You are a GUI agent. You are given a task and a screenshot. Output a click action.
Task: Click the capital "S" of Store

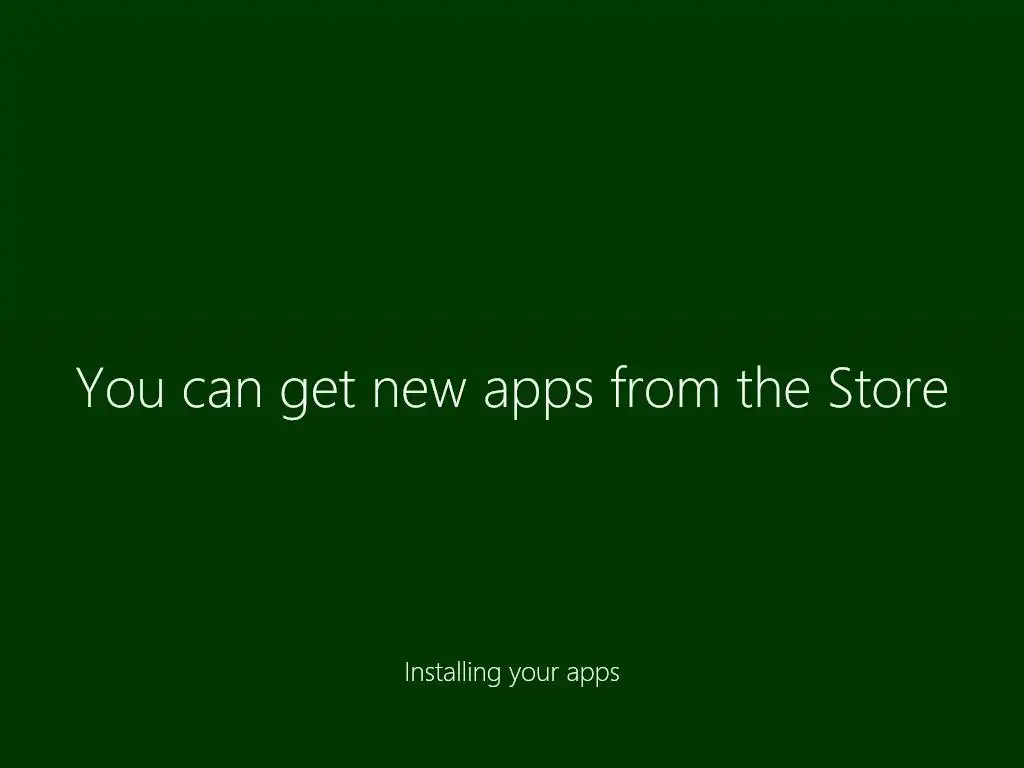click(842, 388)
